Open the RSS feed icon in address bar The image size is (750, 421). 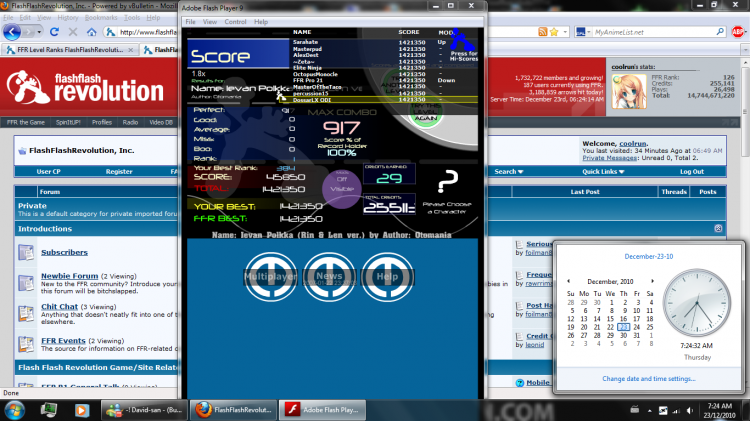coord(542,32)
